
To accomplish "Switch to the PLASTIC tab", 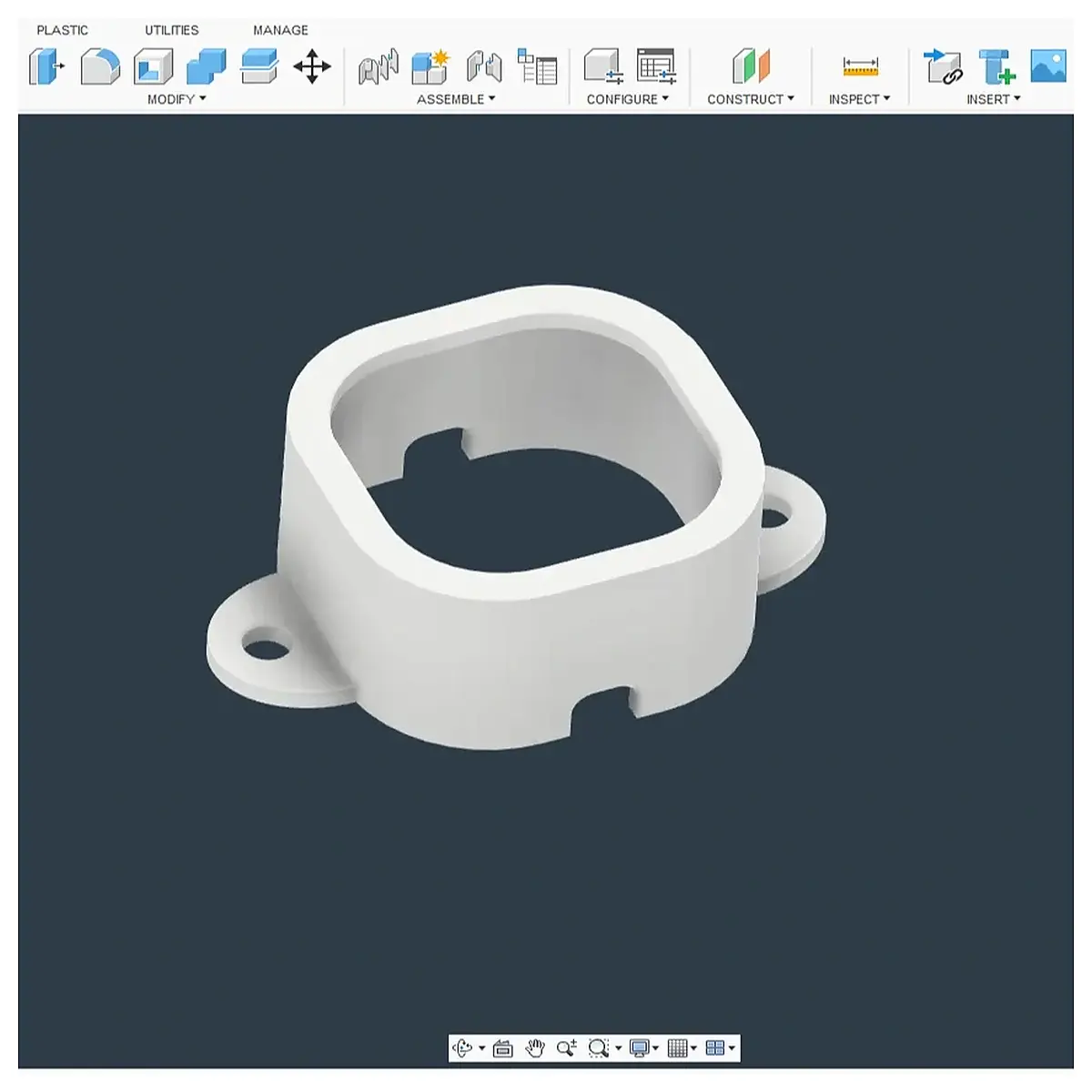I will click(x=63, y=30).
